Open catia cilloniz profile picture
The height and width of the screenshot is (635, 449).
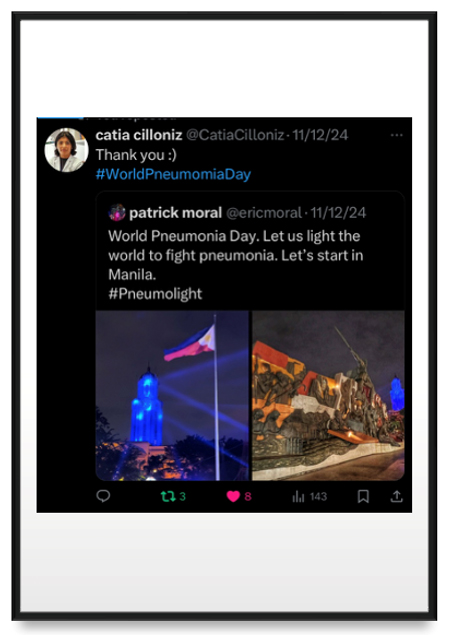pyautogui.click(x=66, y=150)
